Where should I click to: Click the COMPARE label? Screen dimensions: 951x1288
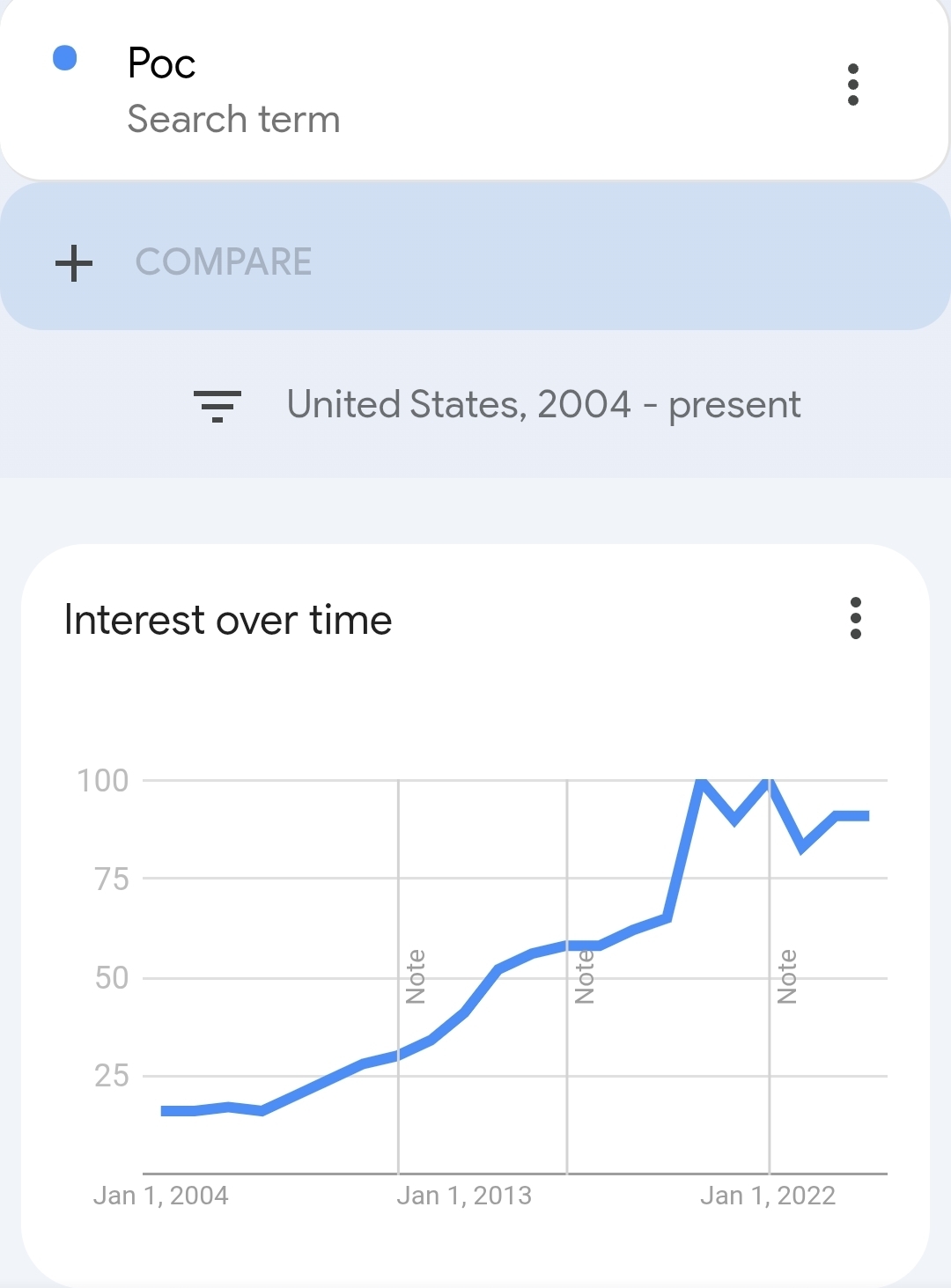click(x=224, y=262)
